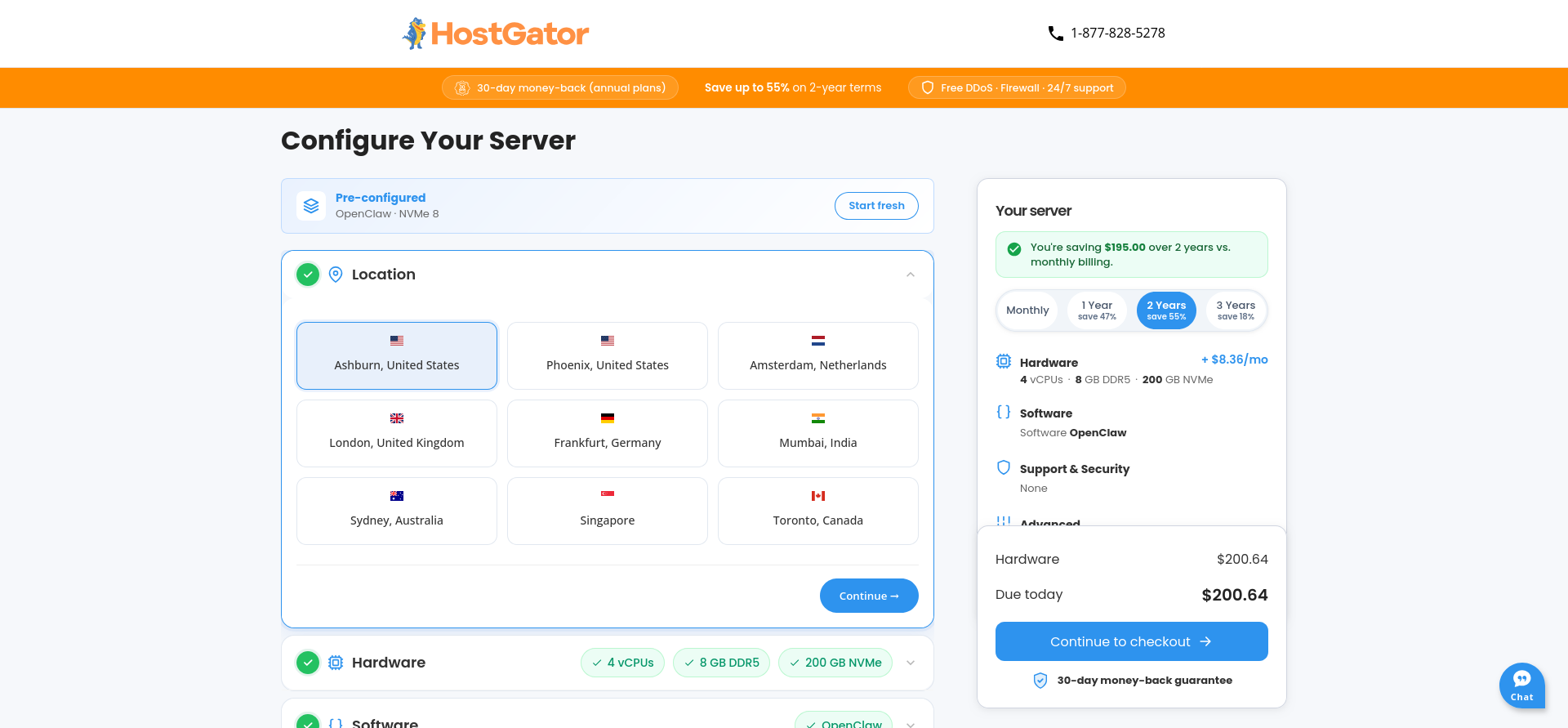This screenshot has height=728, width=1568.
Task: Select Singapore location
Action: [x=608, y=511]
